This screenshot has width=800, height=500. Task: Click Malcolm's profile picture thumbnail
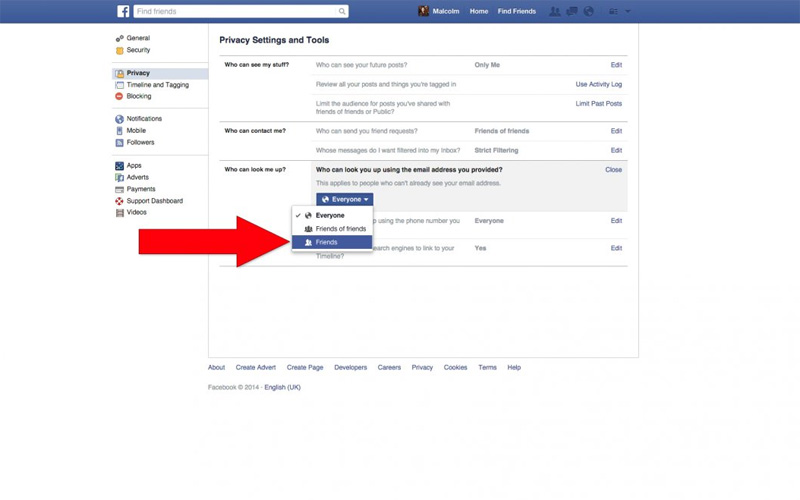click(x=424, y=12)
